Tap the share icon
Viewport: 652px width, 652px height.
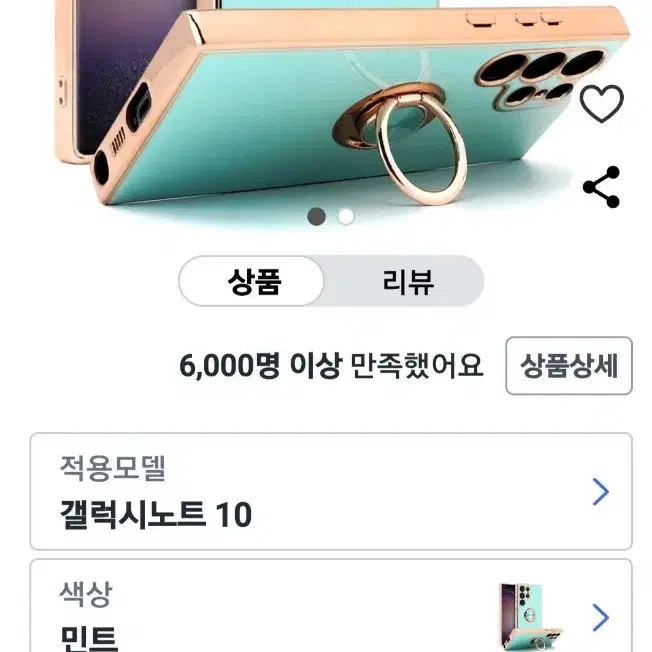(x=601, y=187)
